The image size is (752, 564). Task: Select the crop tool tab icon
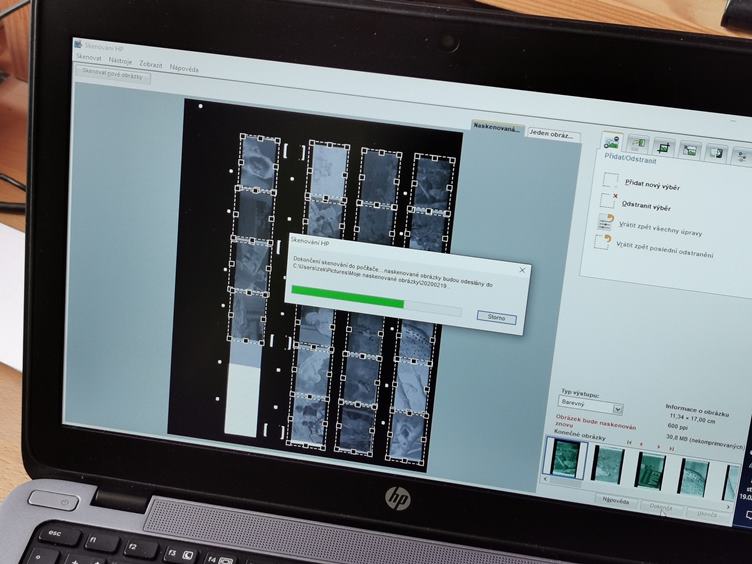click(664, 148)
